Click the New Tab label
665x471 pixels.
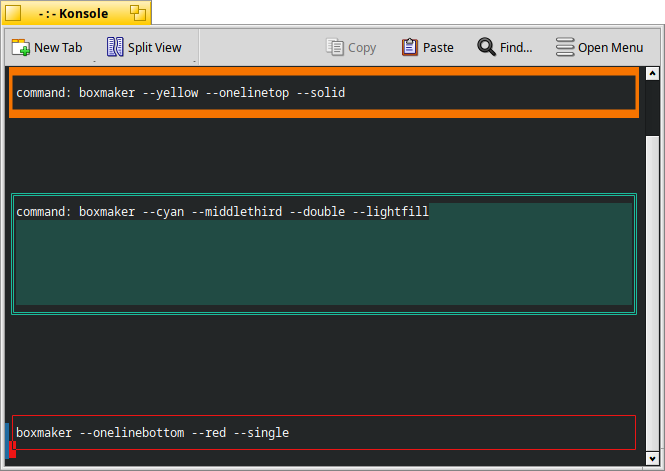[58, 47]
